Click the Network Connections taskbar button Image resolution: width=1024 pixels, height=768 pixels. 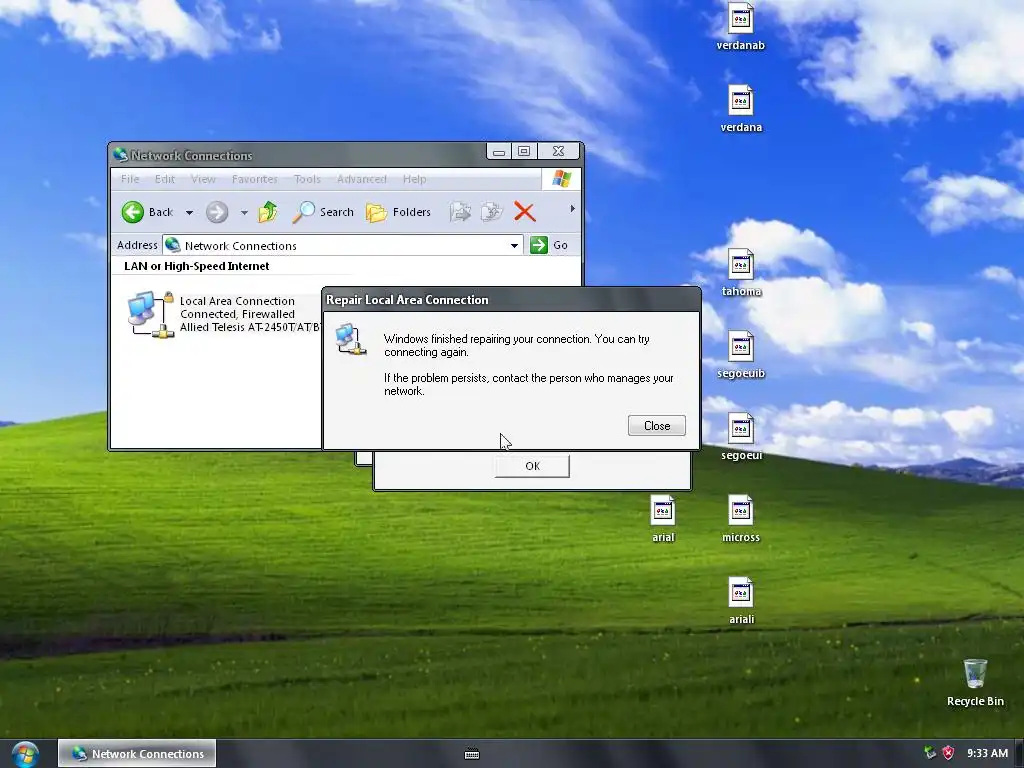[137, 754]
